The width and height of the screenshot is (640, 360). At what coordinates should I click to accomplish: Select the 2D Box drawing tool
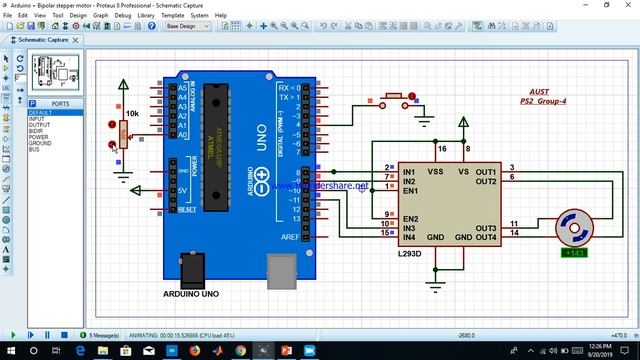[6, 210]
